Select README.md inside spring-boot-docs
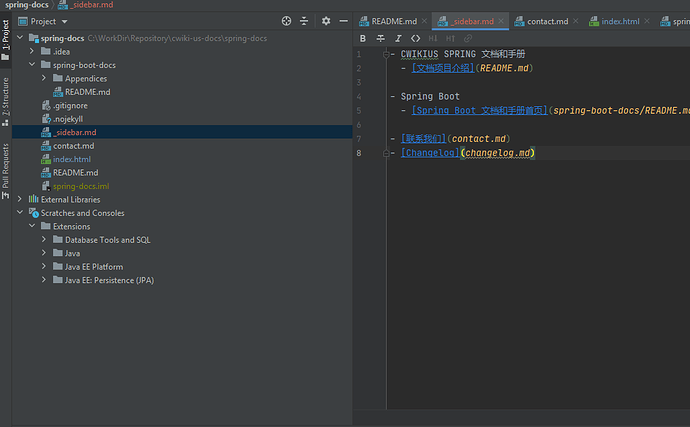This screenshot has width=690, height=427. pos(88,92)
